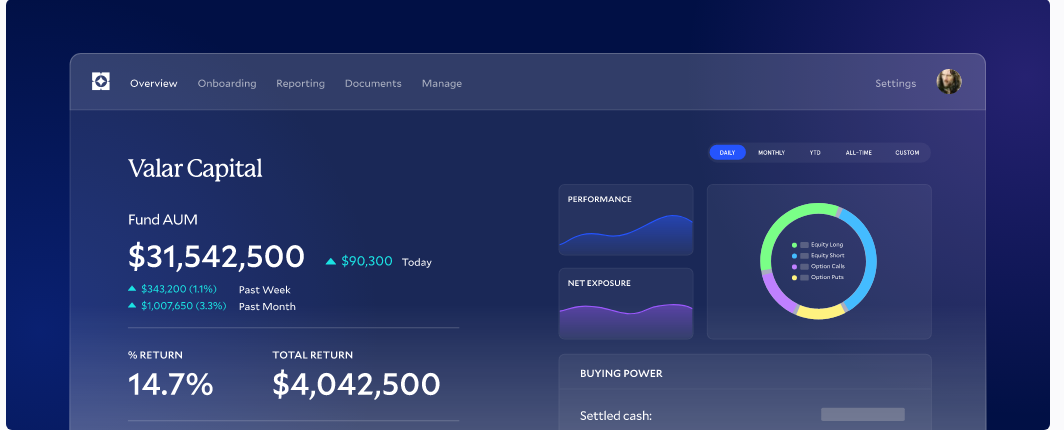Choose the Custom time range
1064x430 pixels.
(x=907, y=153)
